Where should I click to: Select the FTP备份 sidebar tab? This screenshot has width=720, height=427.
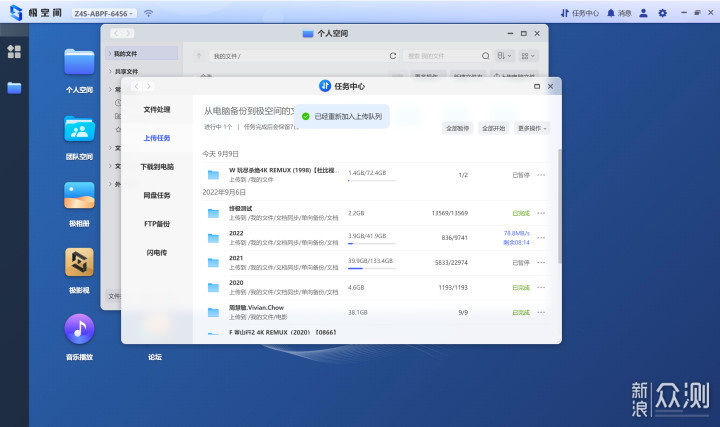pos(157,224)
